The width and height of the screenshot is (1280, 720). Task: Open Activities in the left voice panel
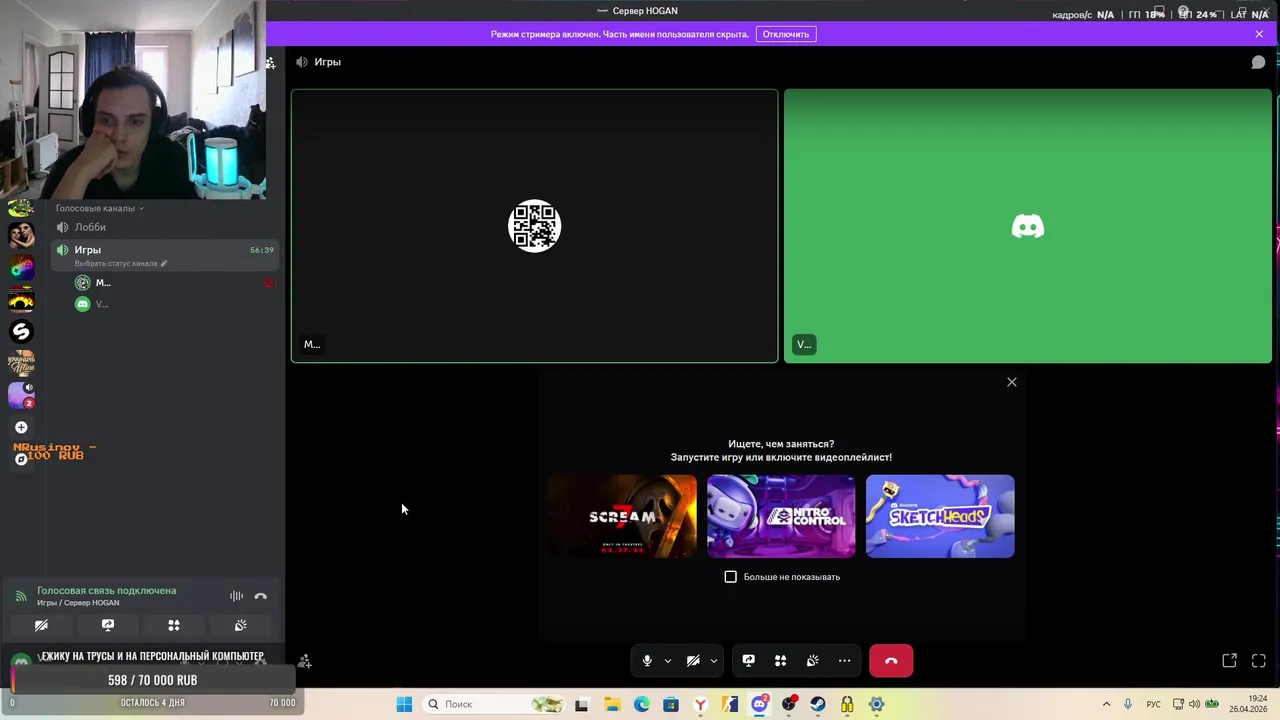click(174, 625)
